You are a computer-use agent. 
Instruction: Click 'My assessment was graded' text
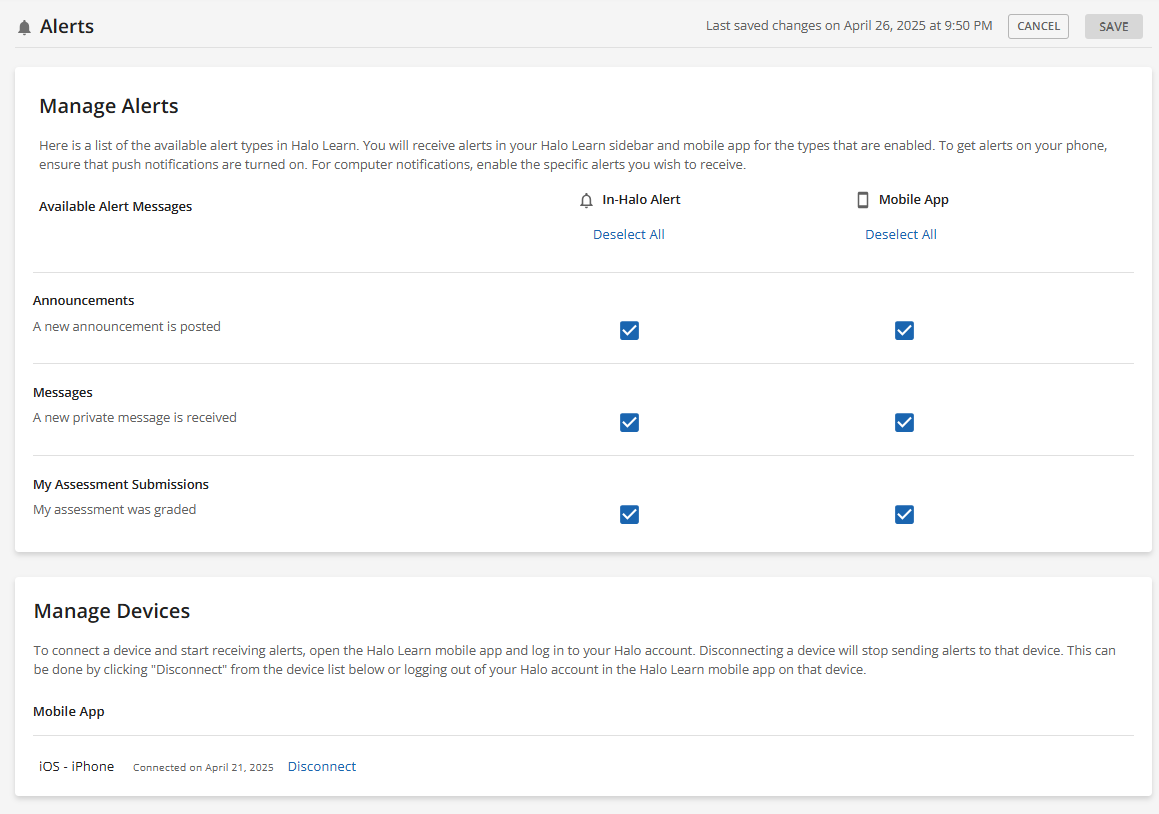(115, 510)
